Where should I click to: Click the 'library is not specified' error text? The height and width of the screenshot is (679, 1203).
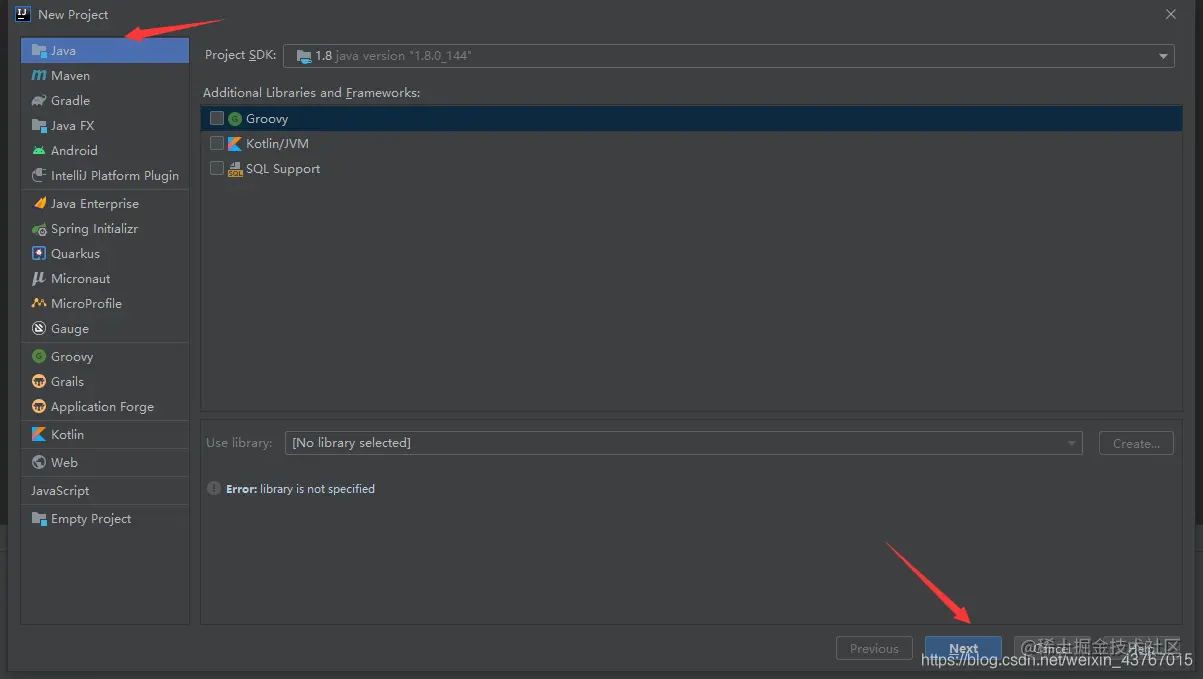click(317, 488)
